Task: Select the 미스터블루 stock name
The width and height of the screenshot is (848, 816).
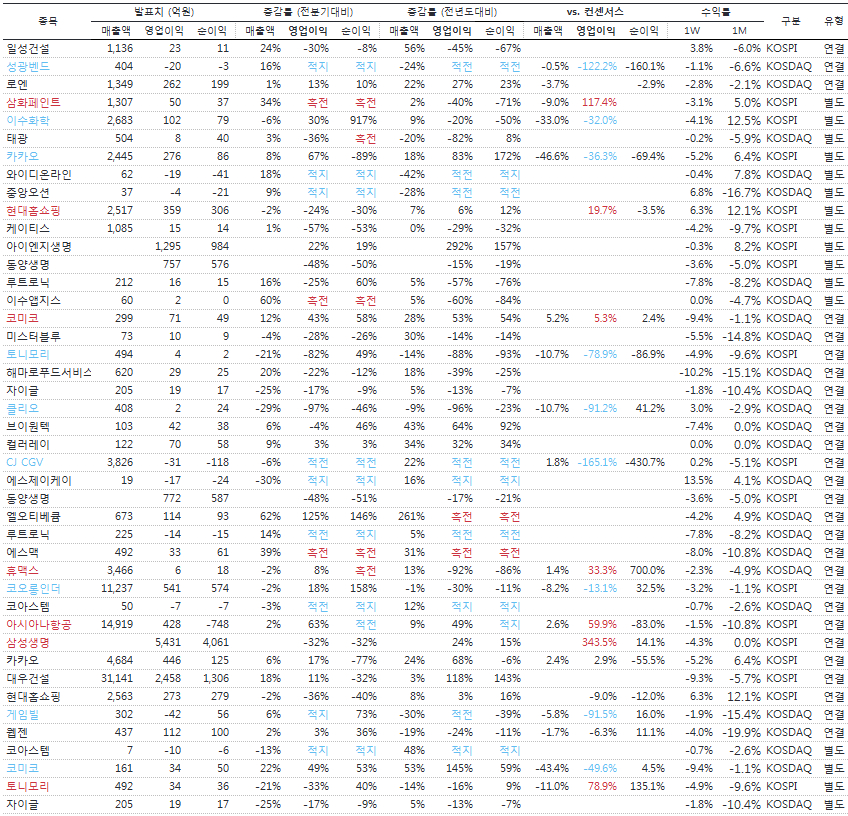Action: [34, 336]
